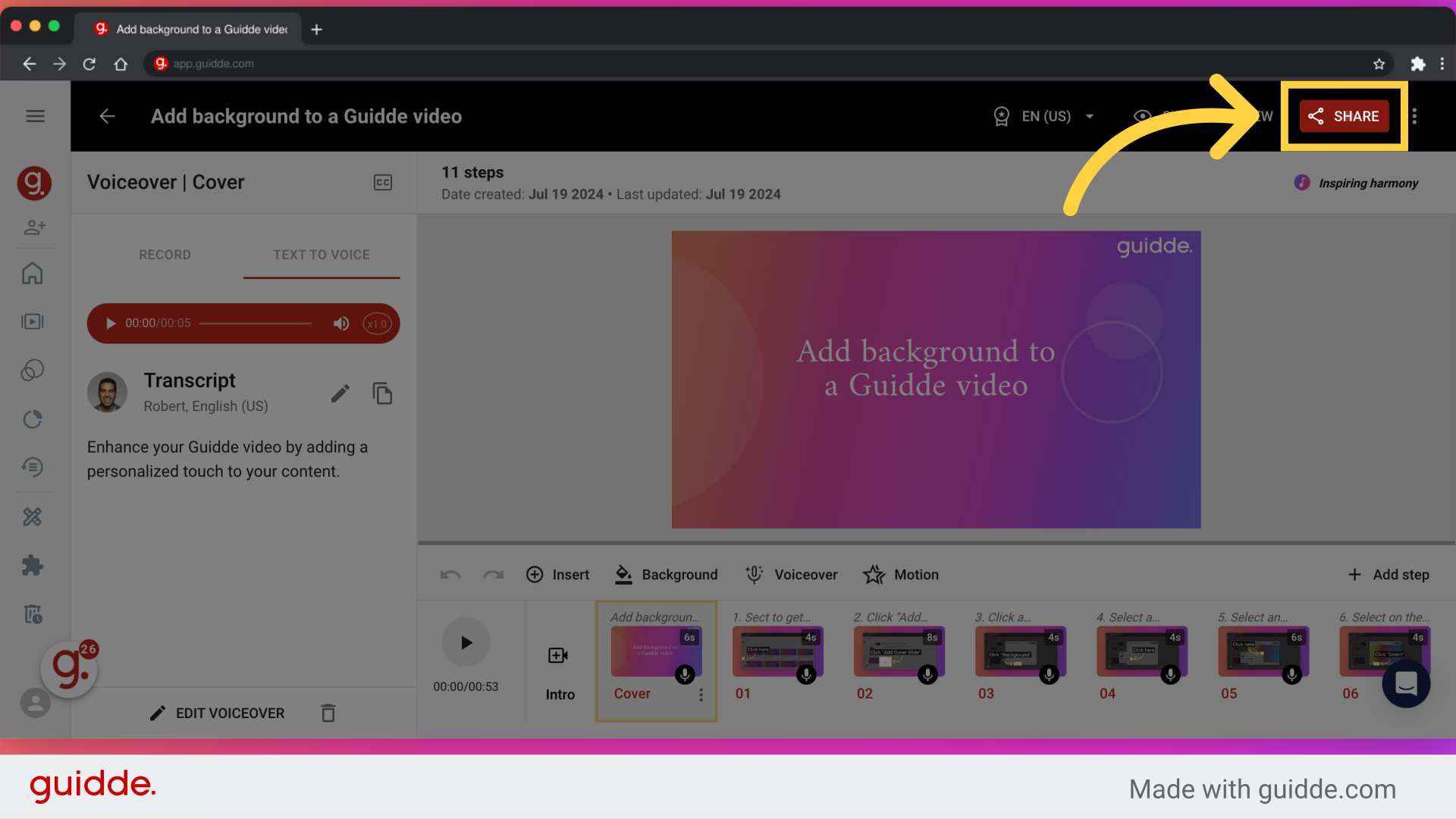
Task: Edit the transcript with the pencil icon
Action: coord(340,393)
